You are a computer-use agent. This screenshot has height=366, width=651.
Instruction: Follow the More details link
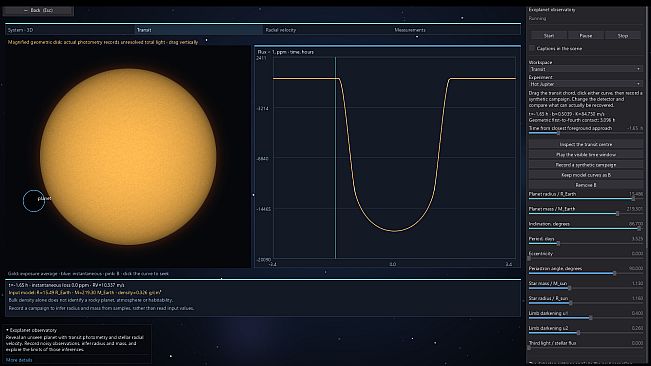click(19, 360)
